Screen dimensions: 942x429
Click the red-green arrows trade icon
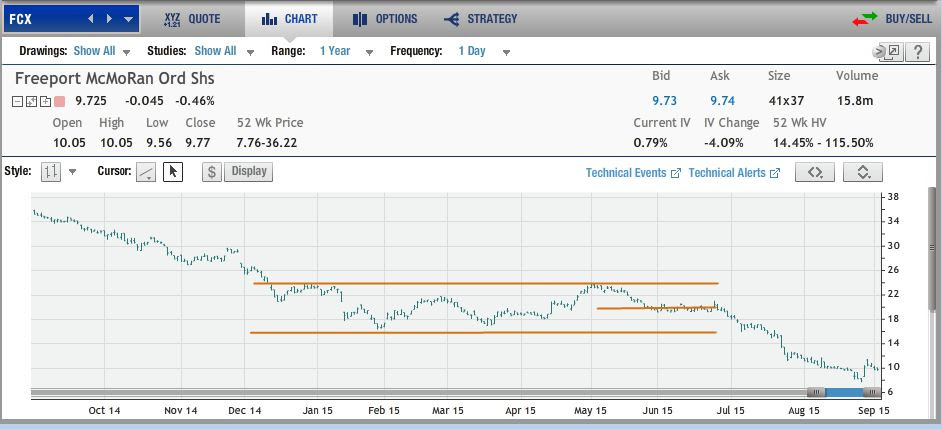tap(865, 19)
